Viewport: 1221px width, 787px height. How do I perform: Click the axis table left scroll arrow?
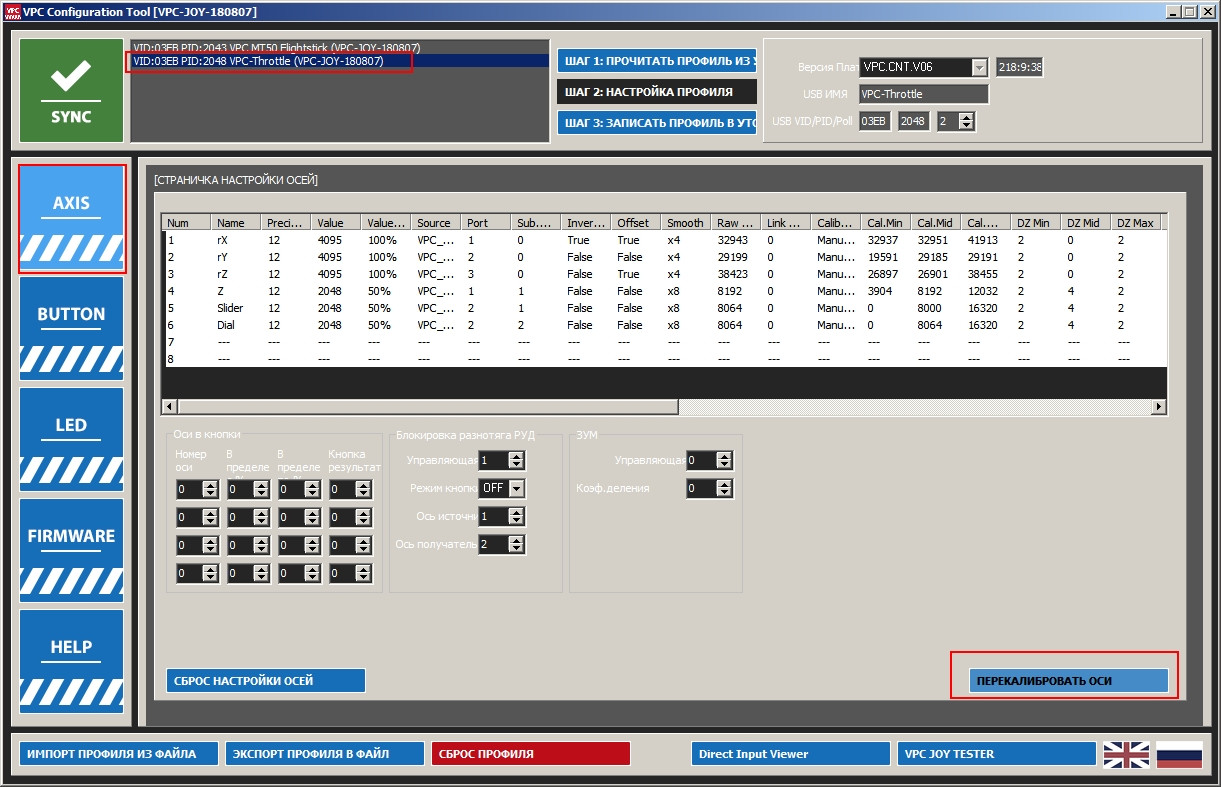170,406
